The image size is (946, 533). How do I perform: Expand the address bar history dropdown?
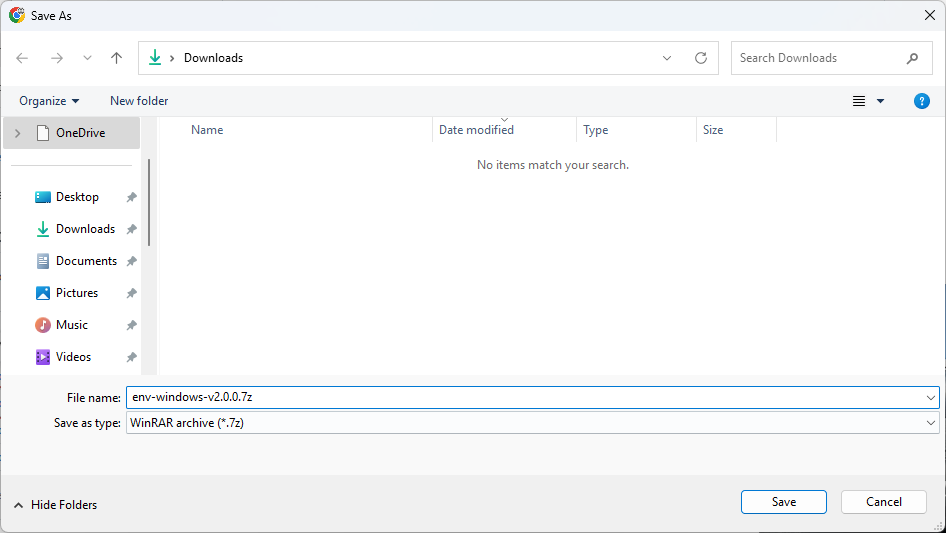point(667,58)
